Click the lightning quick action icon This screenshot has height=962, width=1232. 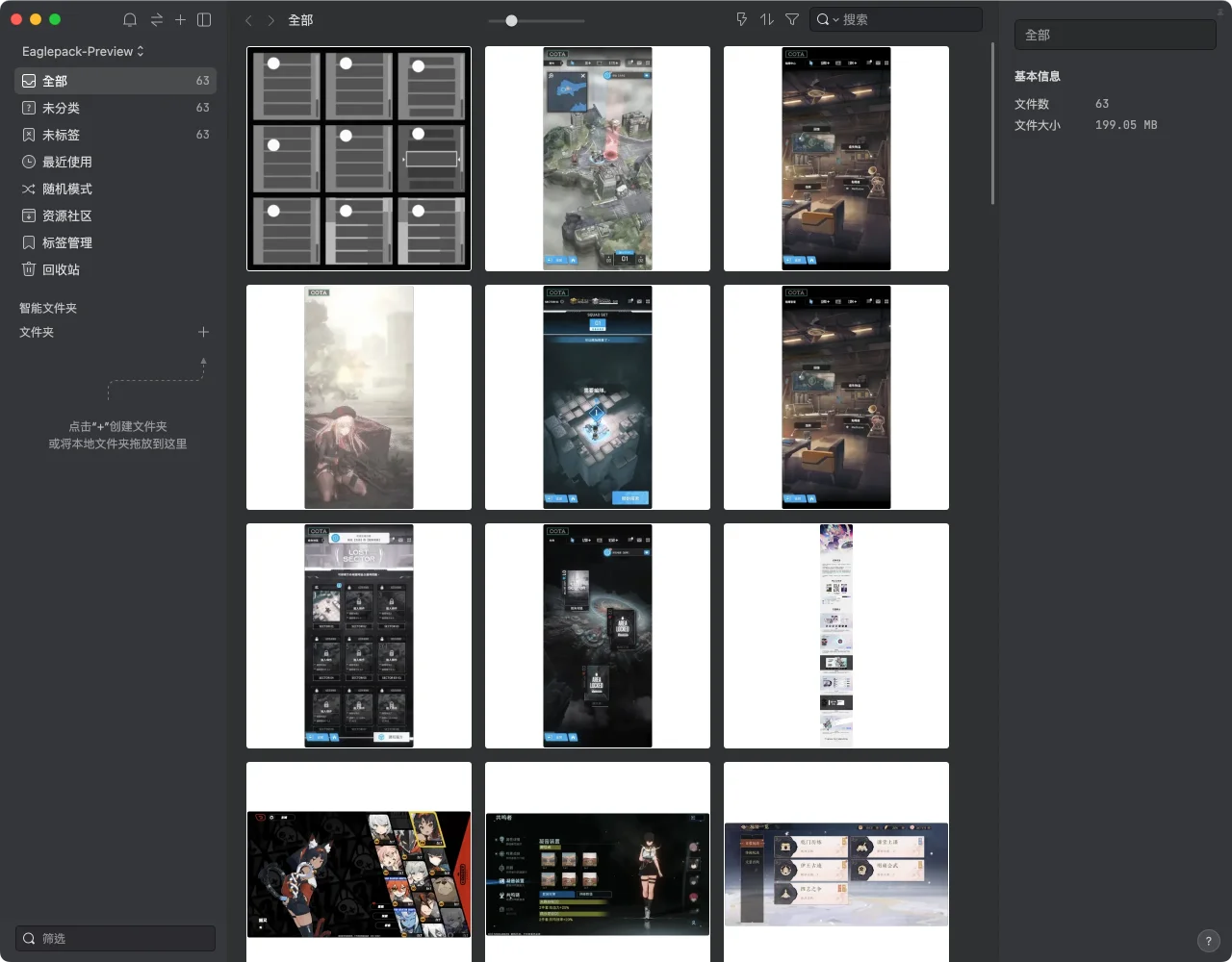741,19
